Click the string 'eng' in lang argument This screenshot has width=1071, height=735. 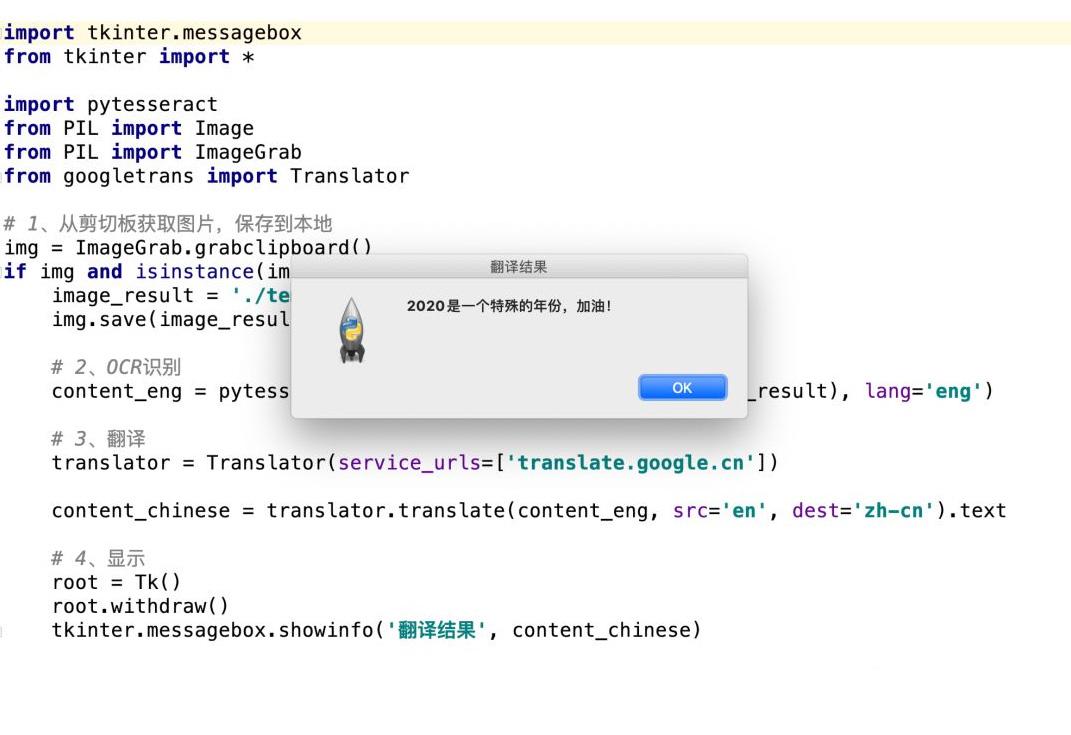click(x=953, y=391)
